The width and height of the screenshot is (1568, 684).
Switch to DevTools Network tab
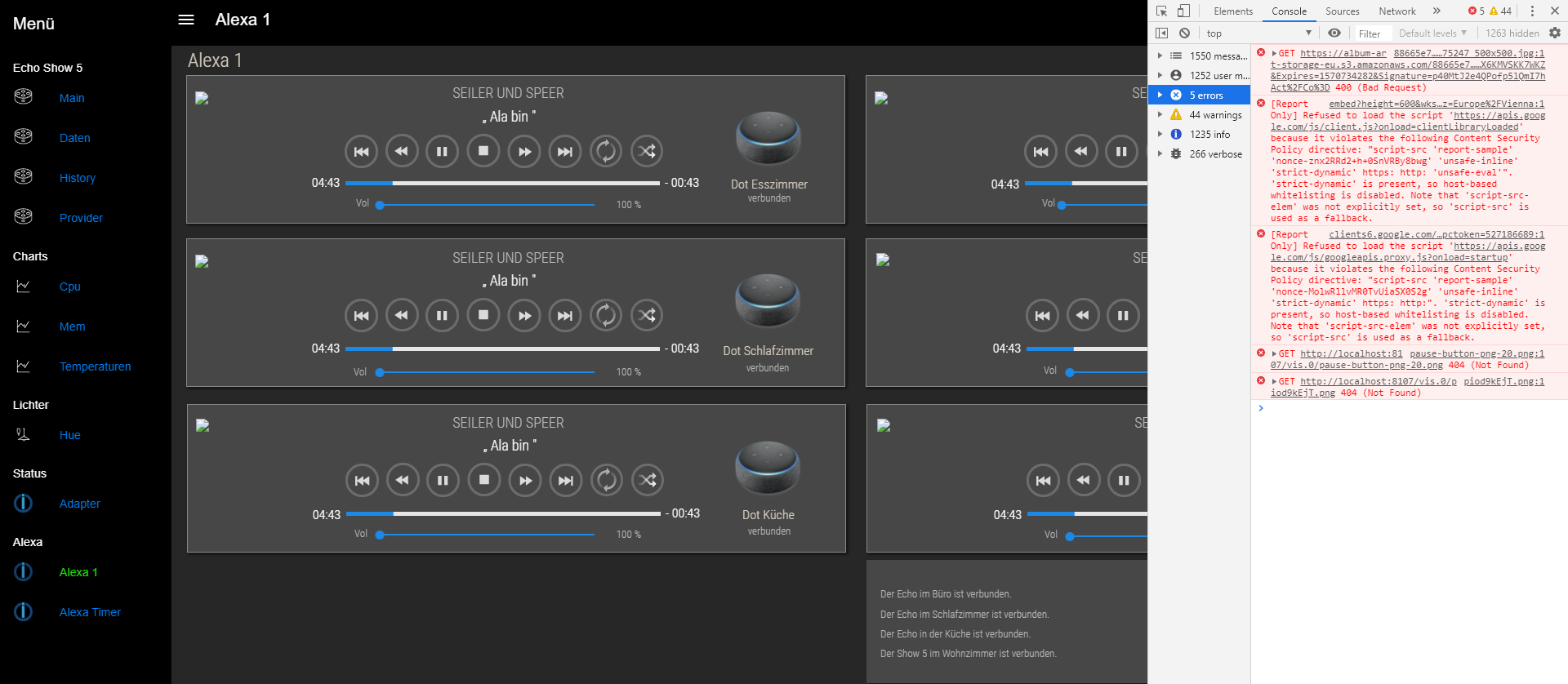[1397, 11]
